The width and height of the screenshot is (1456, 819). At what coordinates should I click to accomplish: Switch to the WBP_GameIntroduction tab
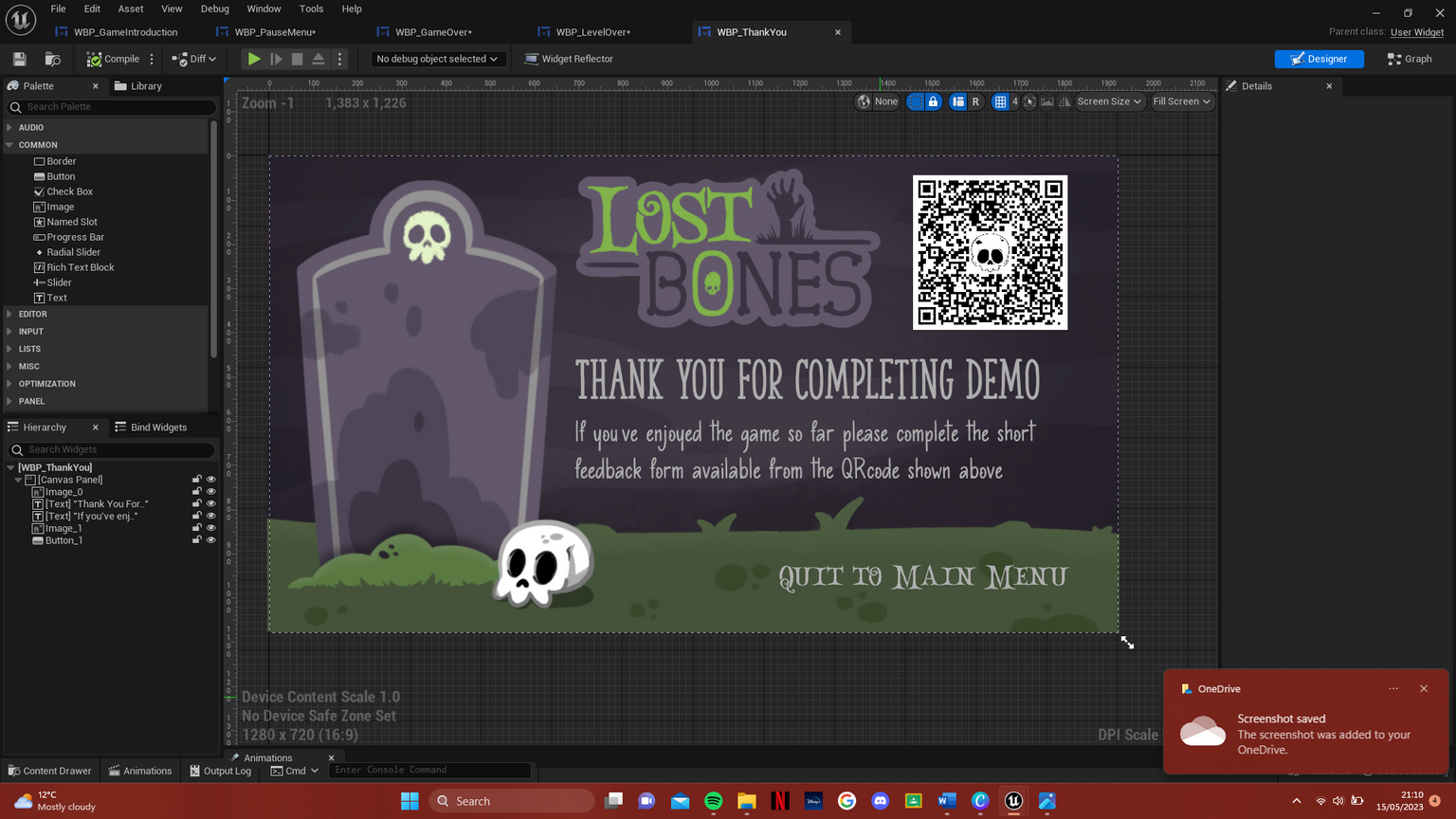click(x=125, y=32)
